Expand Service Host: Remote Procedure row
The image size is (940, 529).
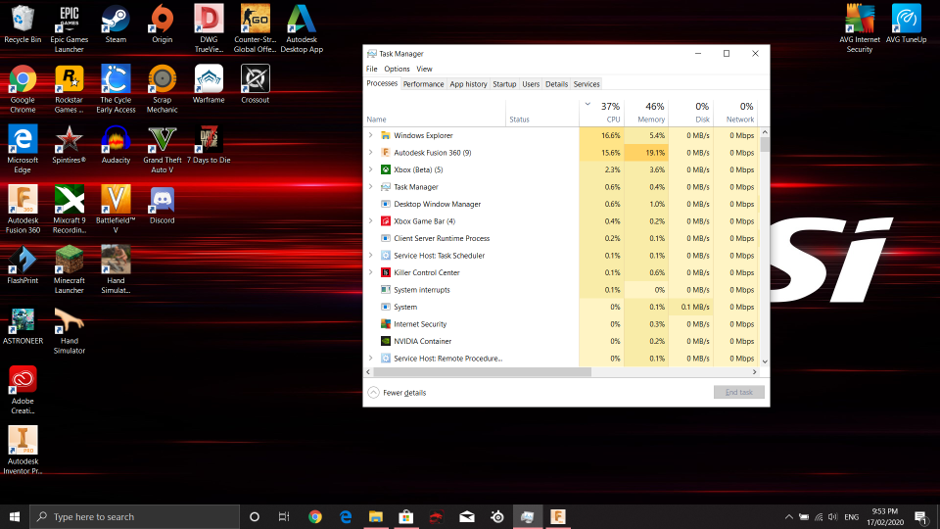coord(370,358)
